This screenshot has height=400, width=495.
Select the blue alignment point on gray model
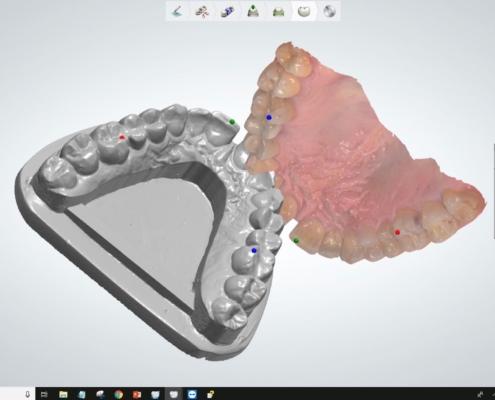point(254,250)
